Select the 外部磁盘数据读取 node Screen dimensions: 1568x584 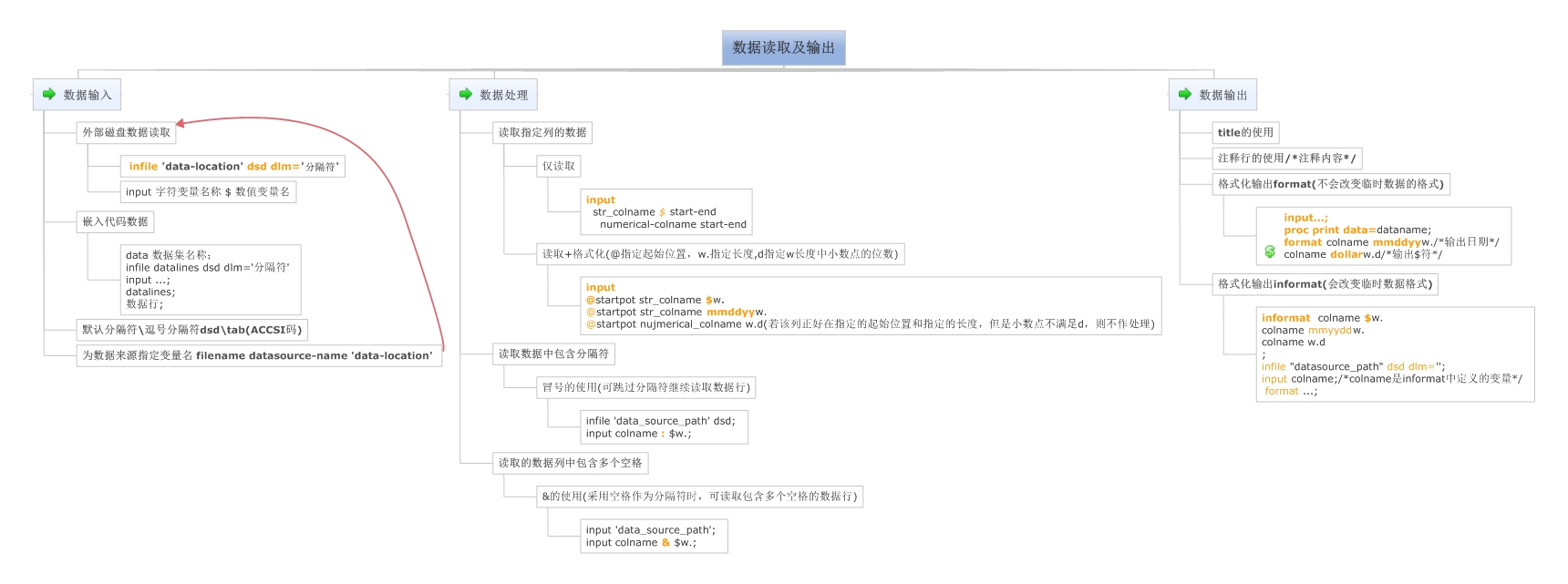tap(127, 133)
